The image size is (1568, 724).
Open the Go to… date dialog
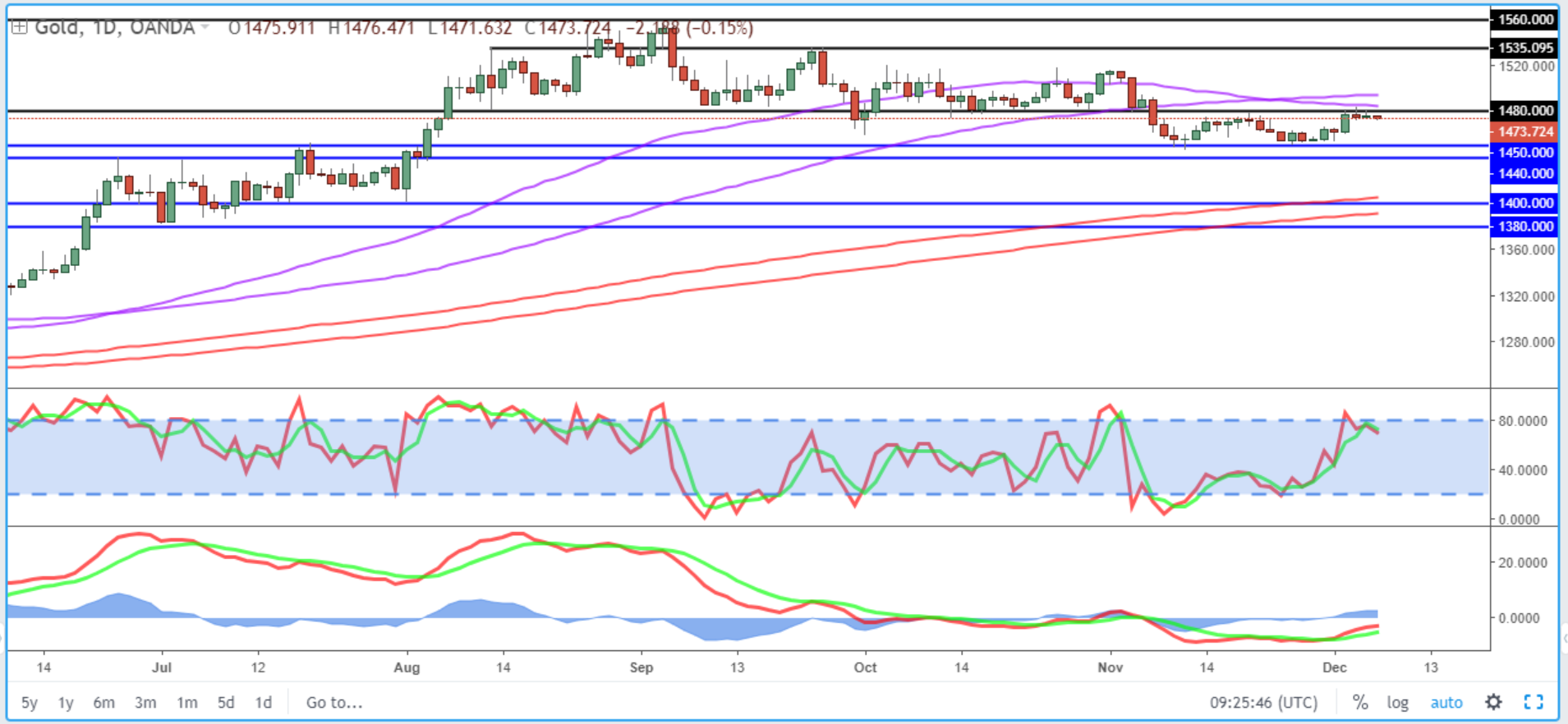click(334, 703)
